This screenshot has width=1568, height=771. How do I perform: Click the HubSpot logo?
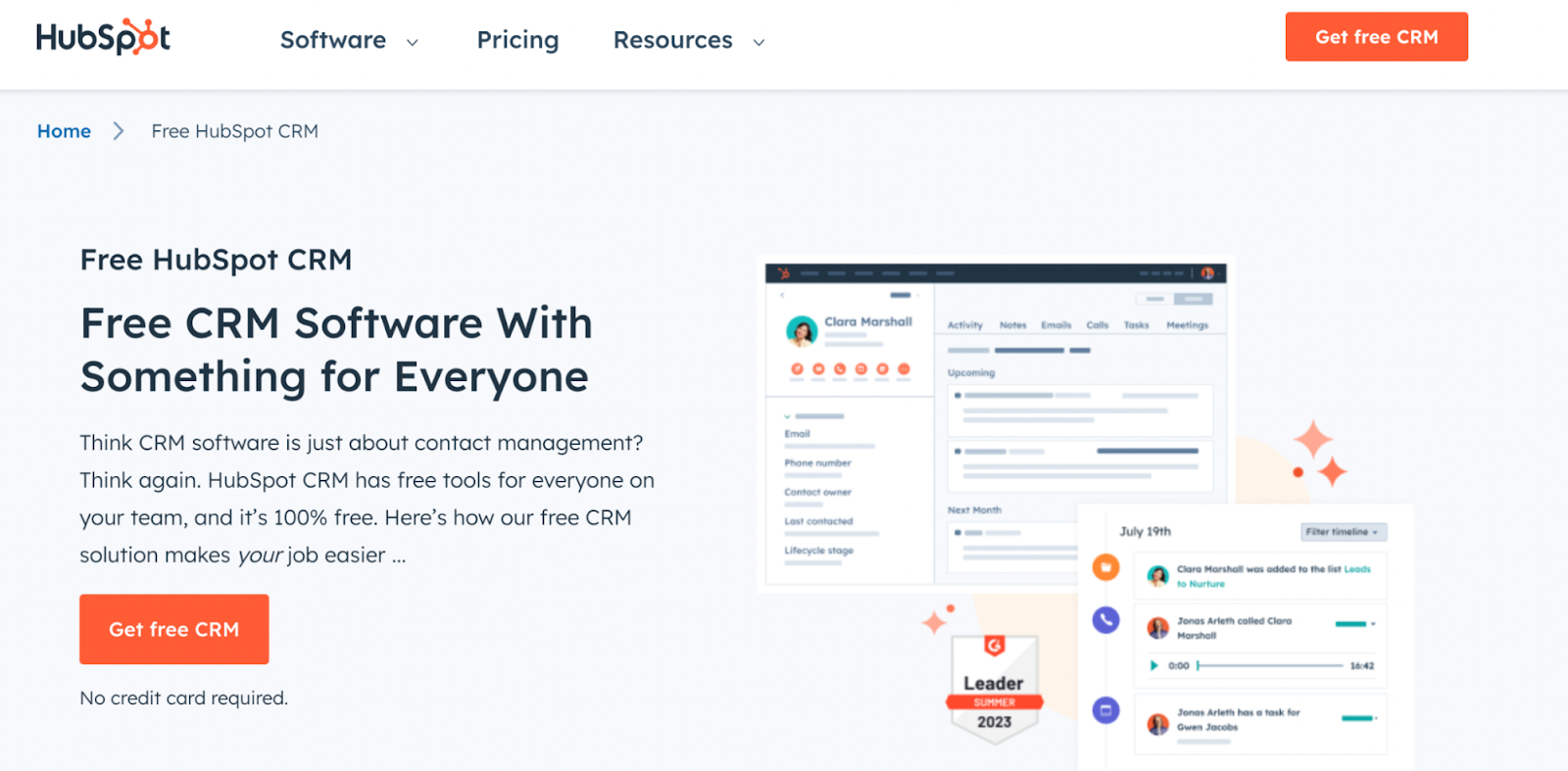point(103,37)
